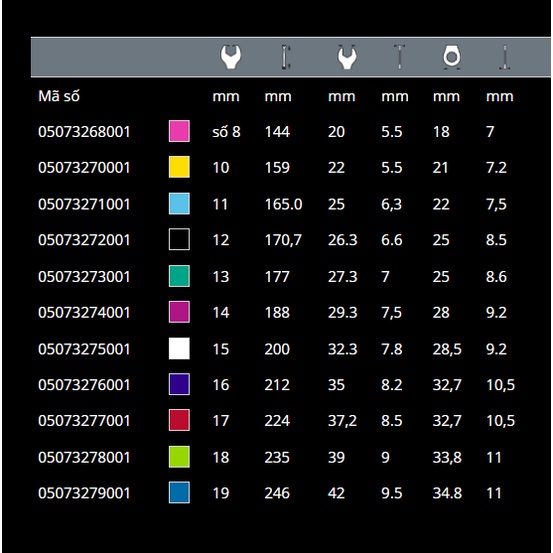This screenshot has height=553, width=553.
Task: Click the length value 188
Action: point(277,312)
